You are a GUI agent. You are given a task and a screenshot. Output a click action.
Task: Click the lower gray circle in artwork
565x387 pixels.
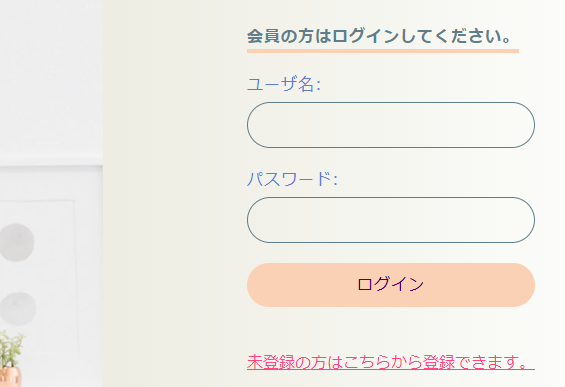(x=17, y=309)
